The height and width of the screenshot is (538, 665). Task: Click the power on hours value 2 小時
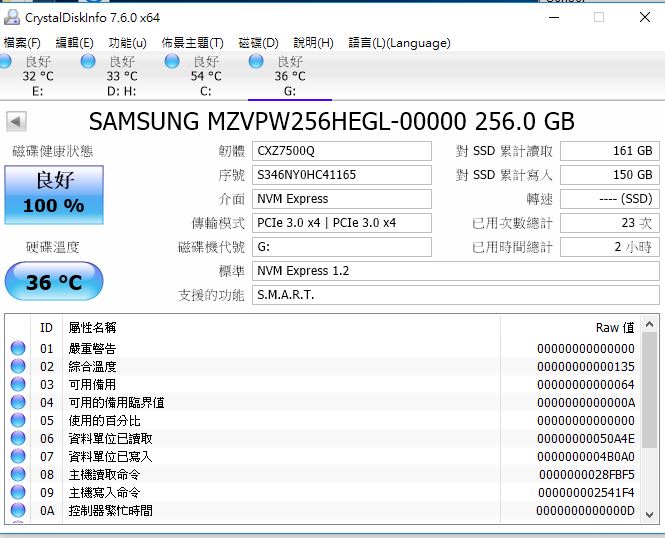(610, 247)
